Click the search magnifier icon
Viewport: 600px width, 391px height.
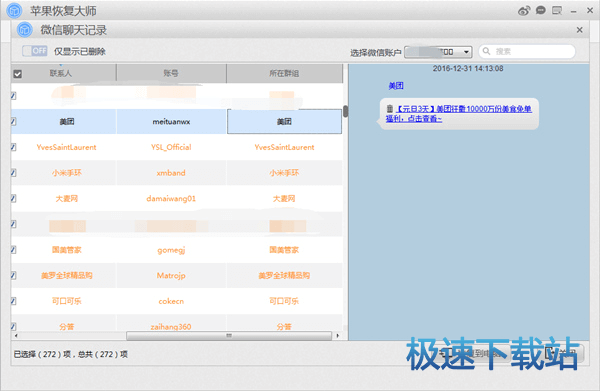pos(486,51)
